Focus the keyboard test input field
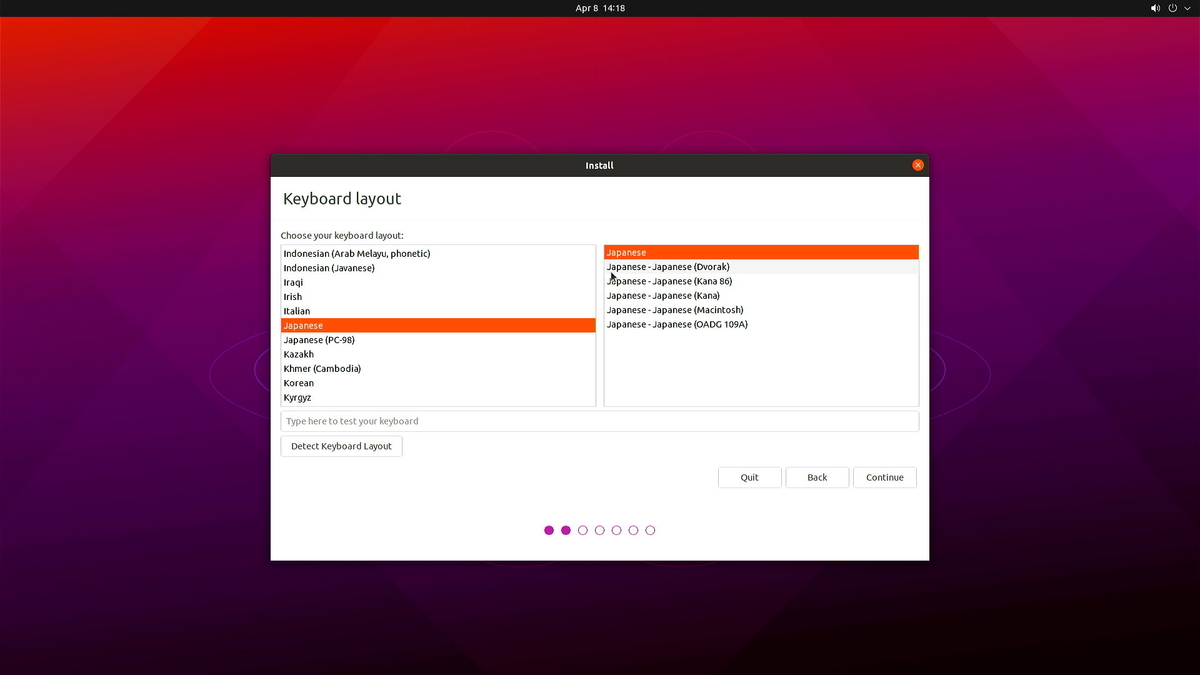Viewport: 1200px width, 675px height. [600, 421]
